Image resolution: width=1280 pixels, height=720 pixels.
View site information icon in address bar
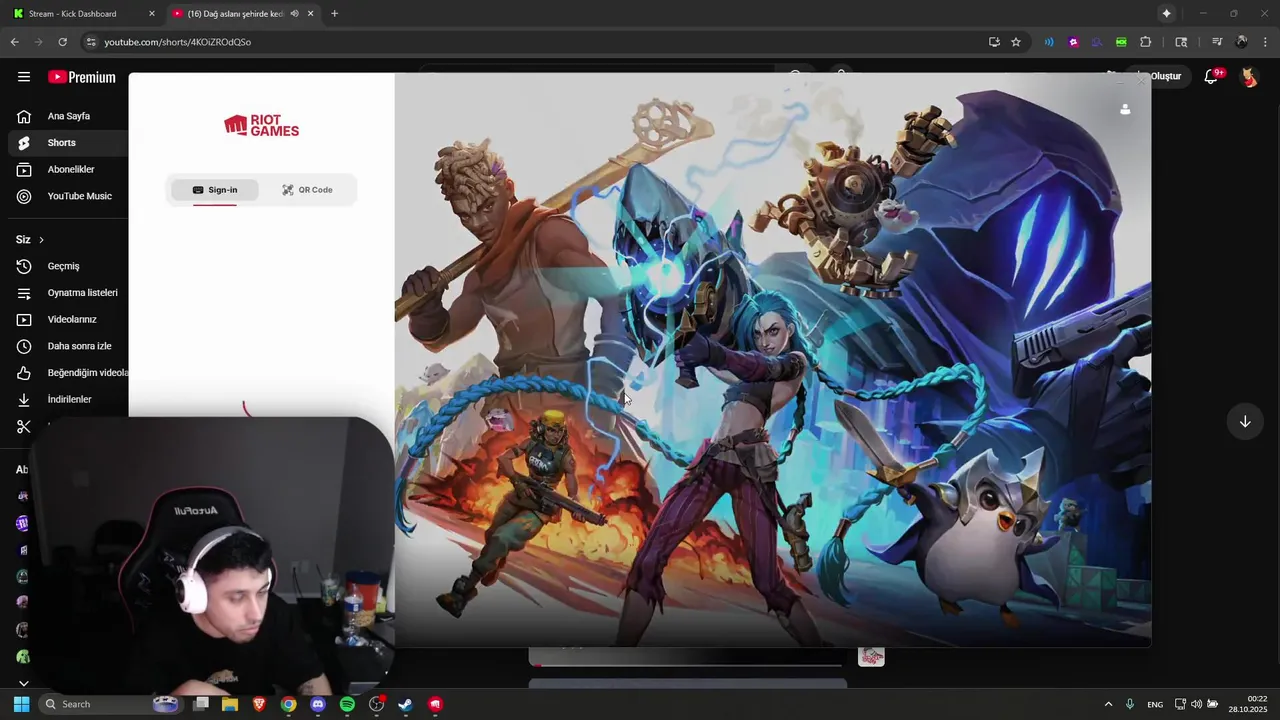(x=91, y=42)
